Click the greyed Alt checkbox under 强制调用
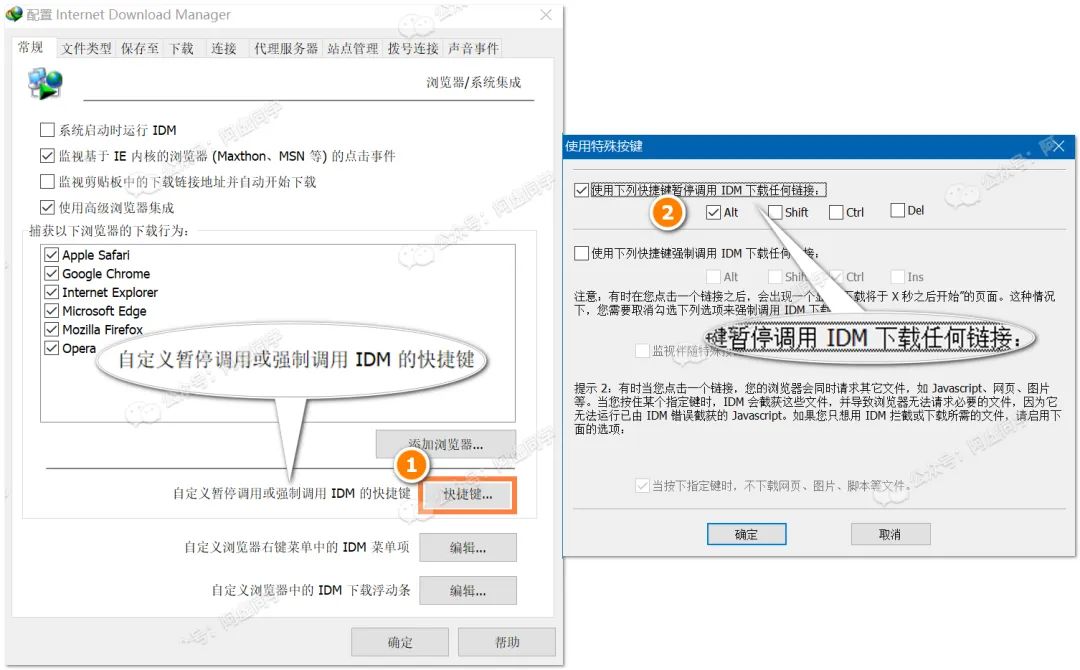This screenshot has width=1080, height=670. (714, 277)
